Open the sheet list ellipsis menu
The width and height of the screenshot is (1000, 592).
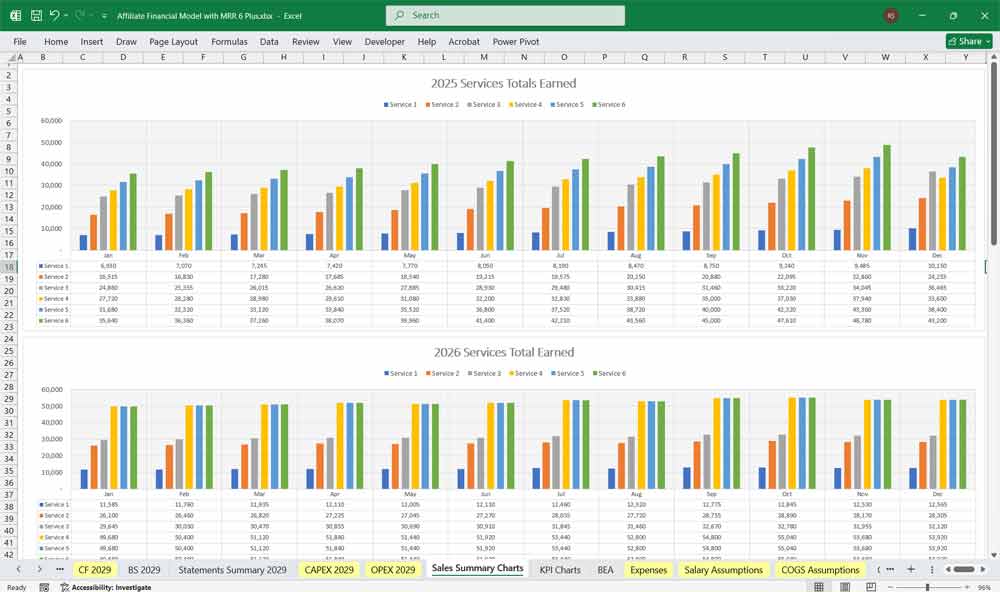890,569
